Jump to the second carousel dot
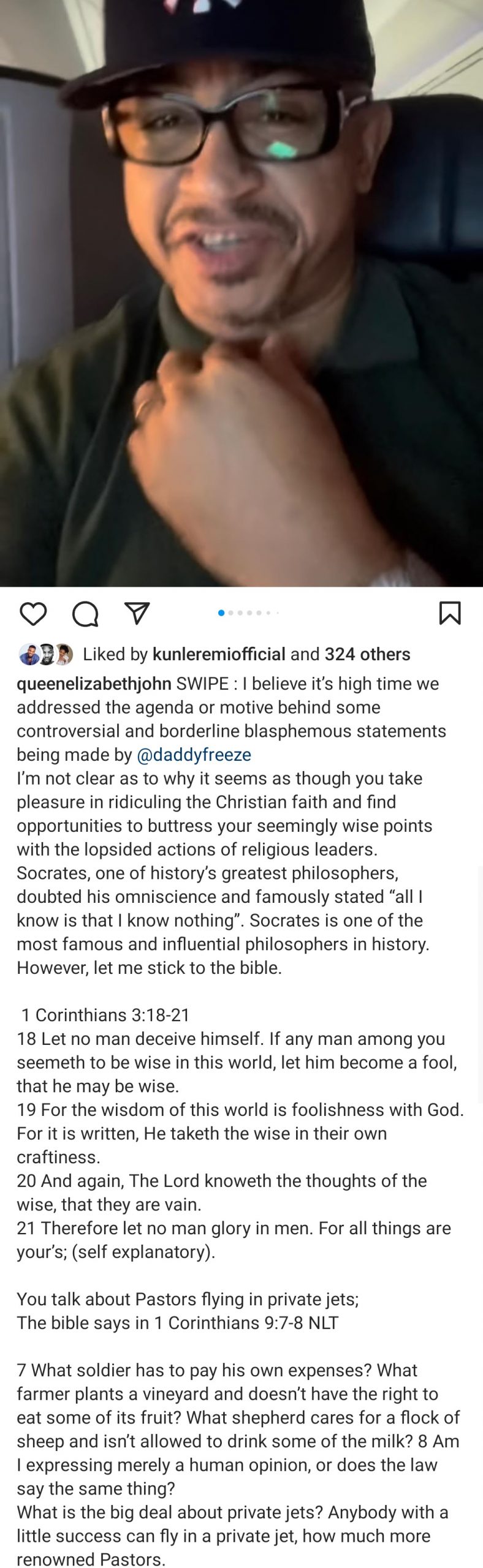Screen dimensions: 483x1568 pos(231,612)
